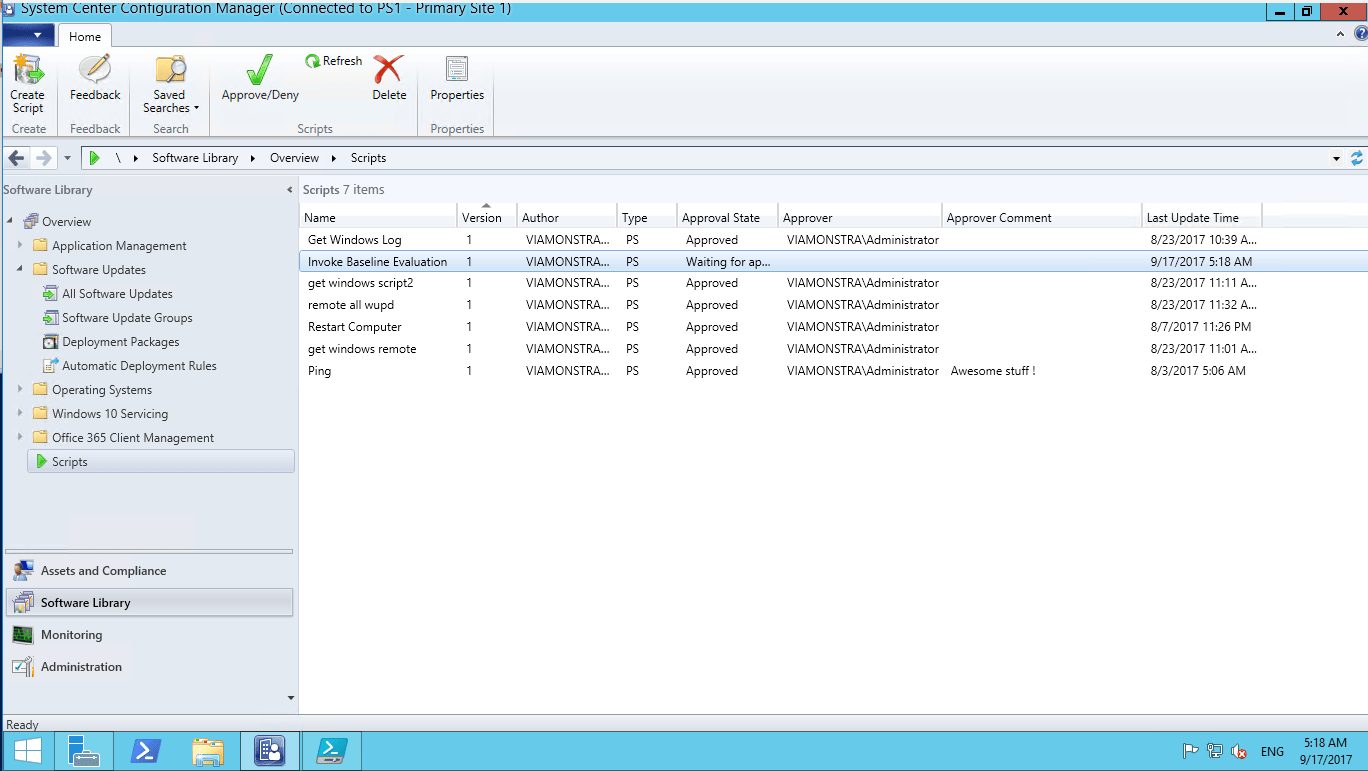Expand the Windows 10 Servicing folder
Viewport: 1368px width, 771px height.
coord(20,413)
